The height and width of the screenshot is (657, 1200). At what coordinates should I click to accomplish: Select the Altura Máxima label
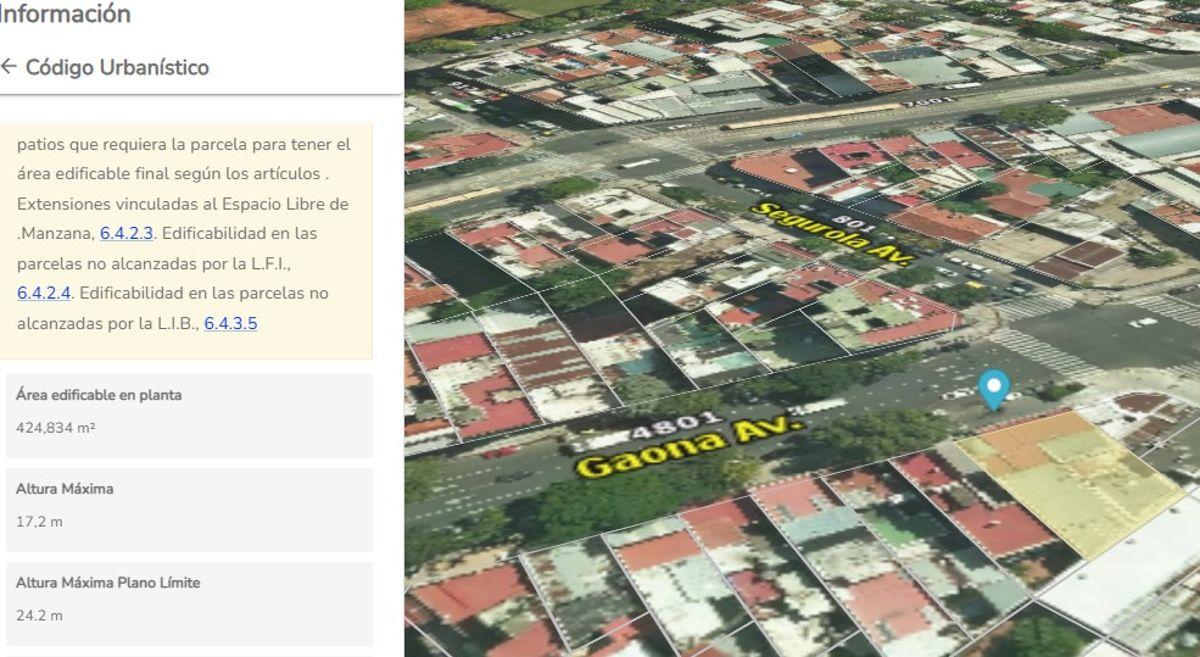point(65,489)
